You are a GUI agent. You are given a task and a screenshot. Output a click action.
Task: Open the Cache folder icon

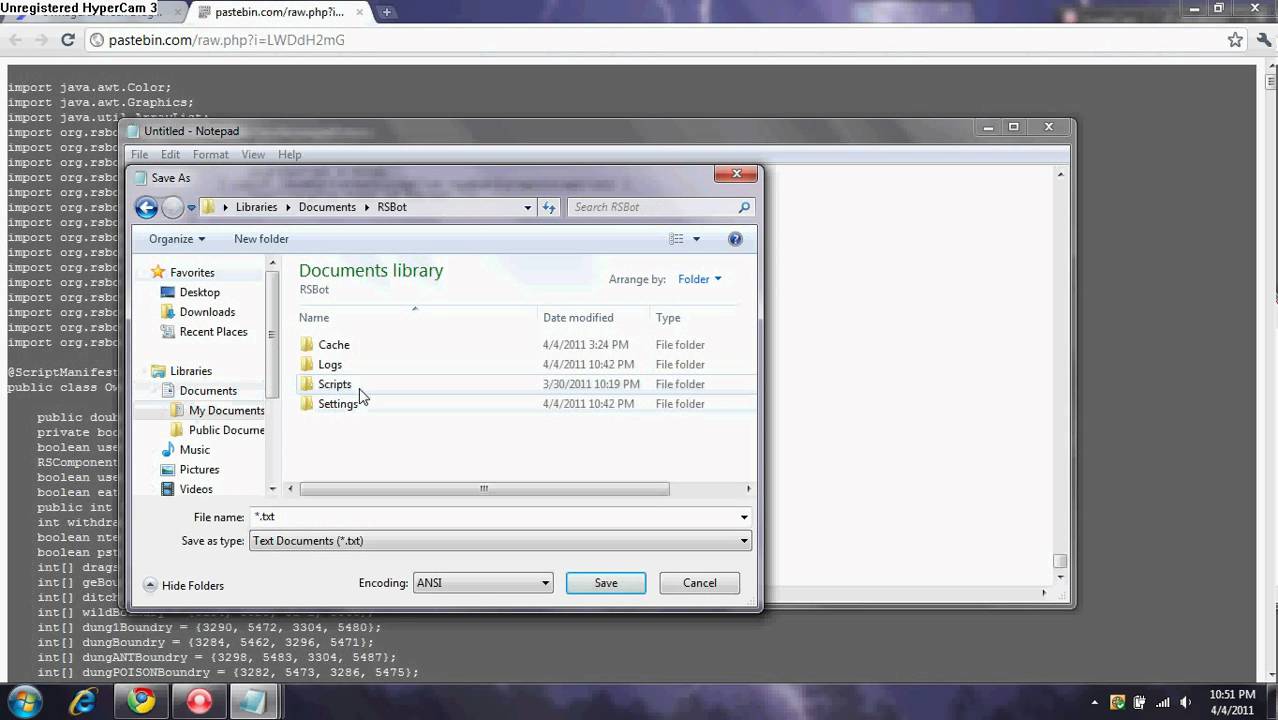click(307, 344)
